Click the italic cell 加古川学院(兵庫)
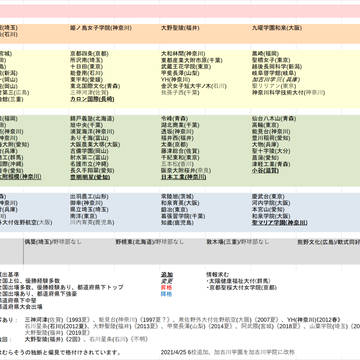This screenshot has width=360, height=360. point(276,80)
